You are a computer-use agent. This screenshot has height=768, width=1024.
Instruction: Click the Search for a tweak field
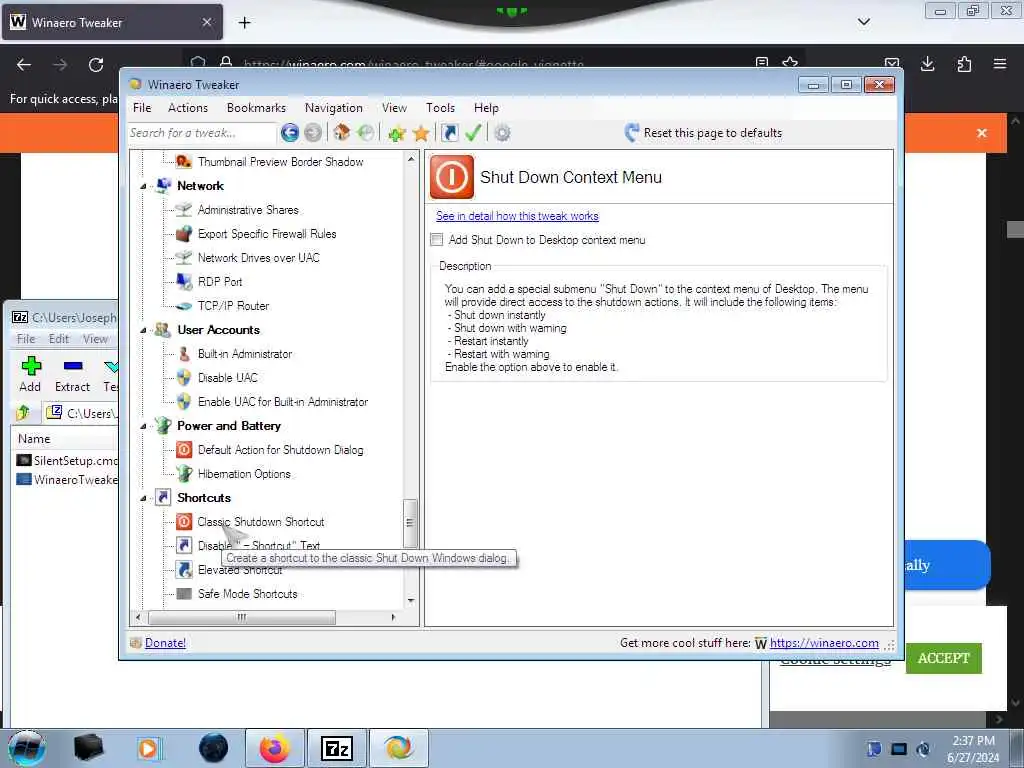coord(202,133)
